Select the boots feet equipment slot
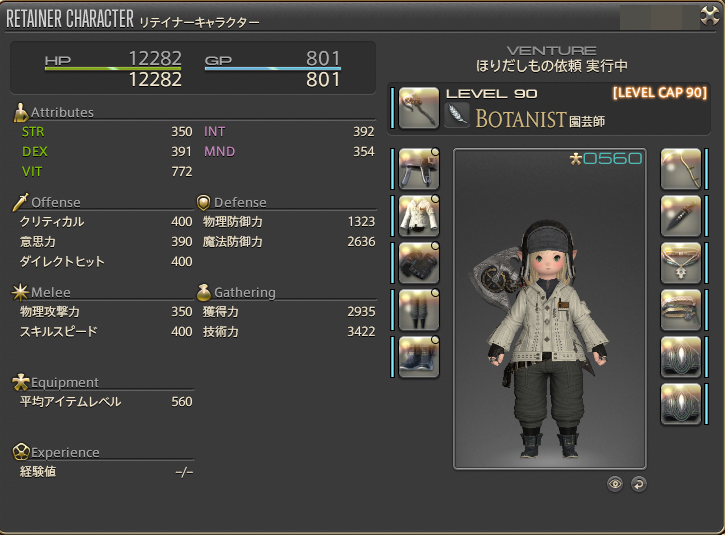 [x=418, y=357]
